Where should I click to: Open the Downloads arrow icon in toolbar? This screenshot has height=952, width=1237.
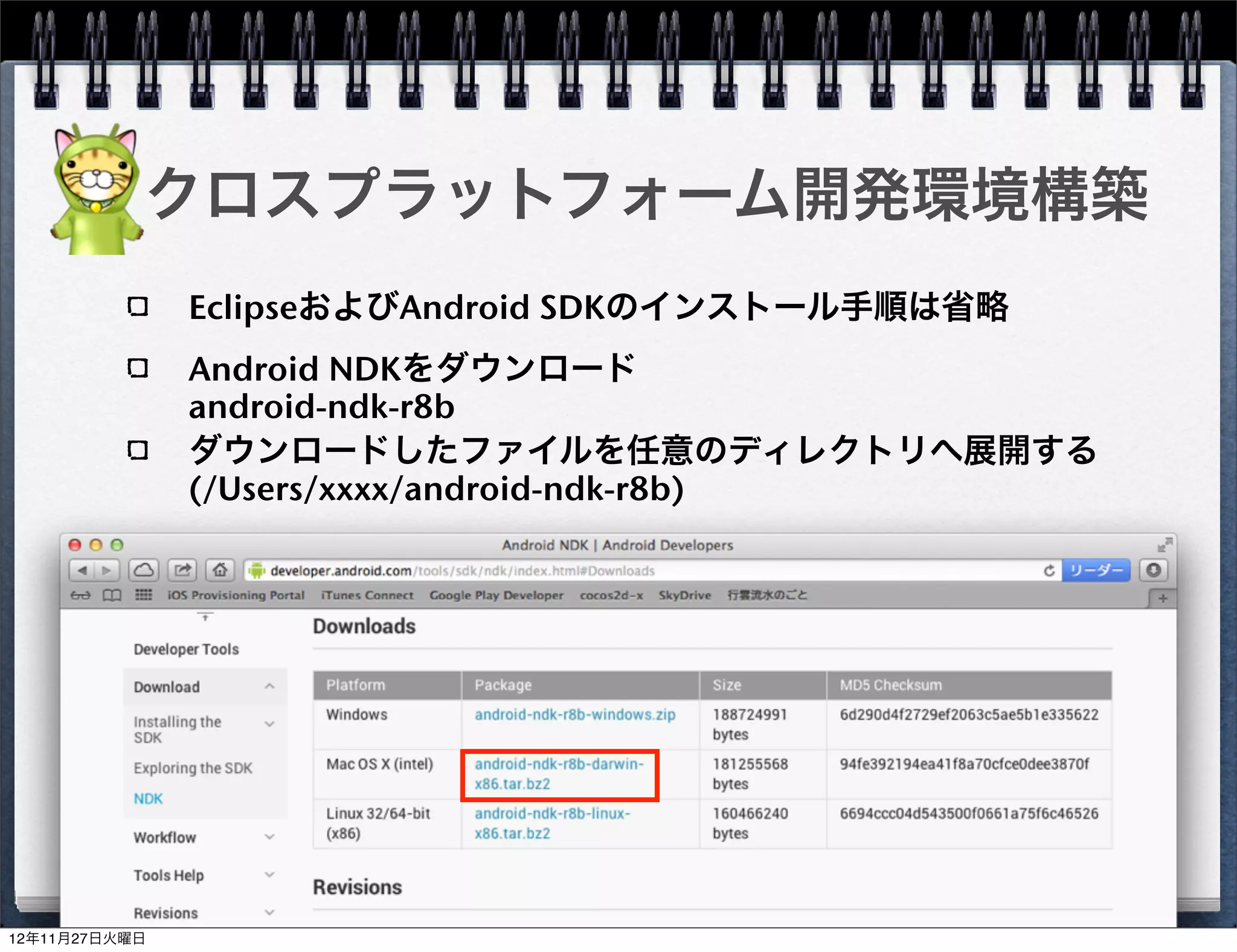click(x=1154, y=570)
